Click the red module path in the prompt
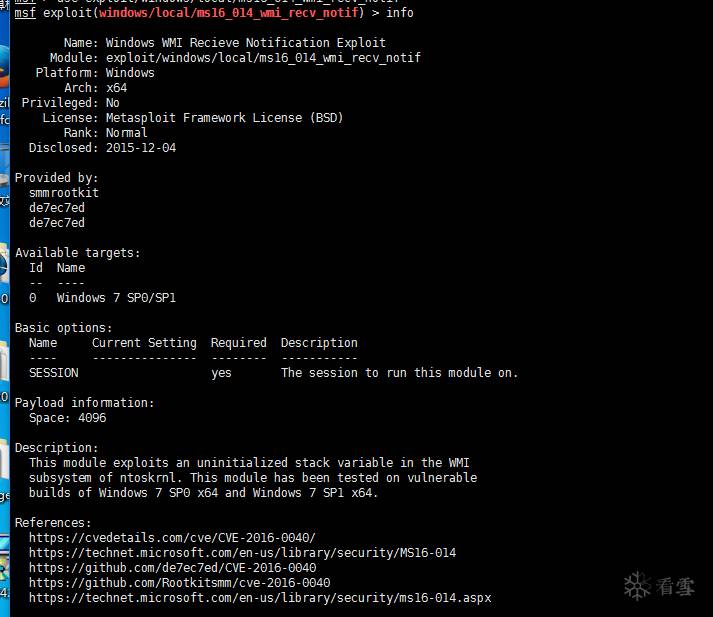Screen dimensions: 713x617 click(229, 13)
